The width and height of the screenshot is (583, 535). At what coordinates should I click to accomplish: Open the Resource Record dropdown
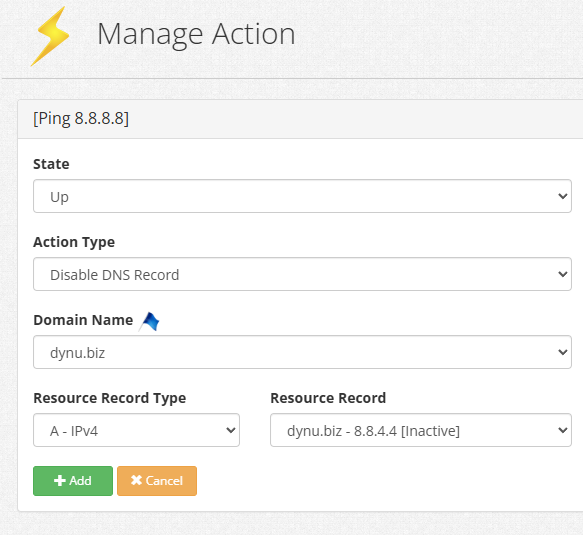click(421, 430)
